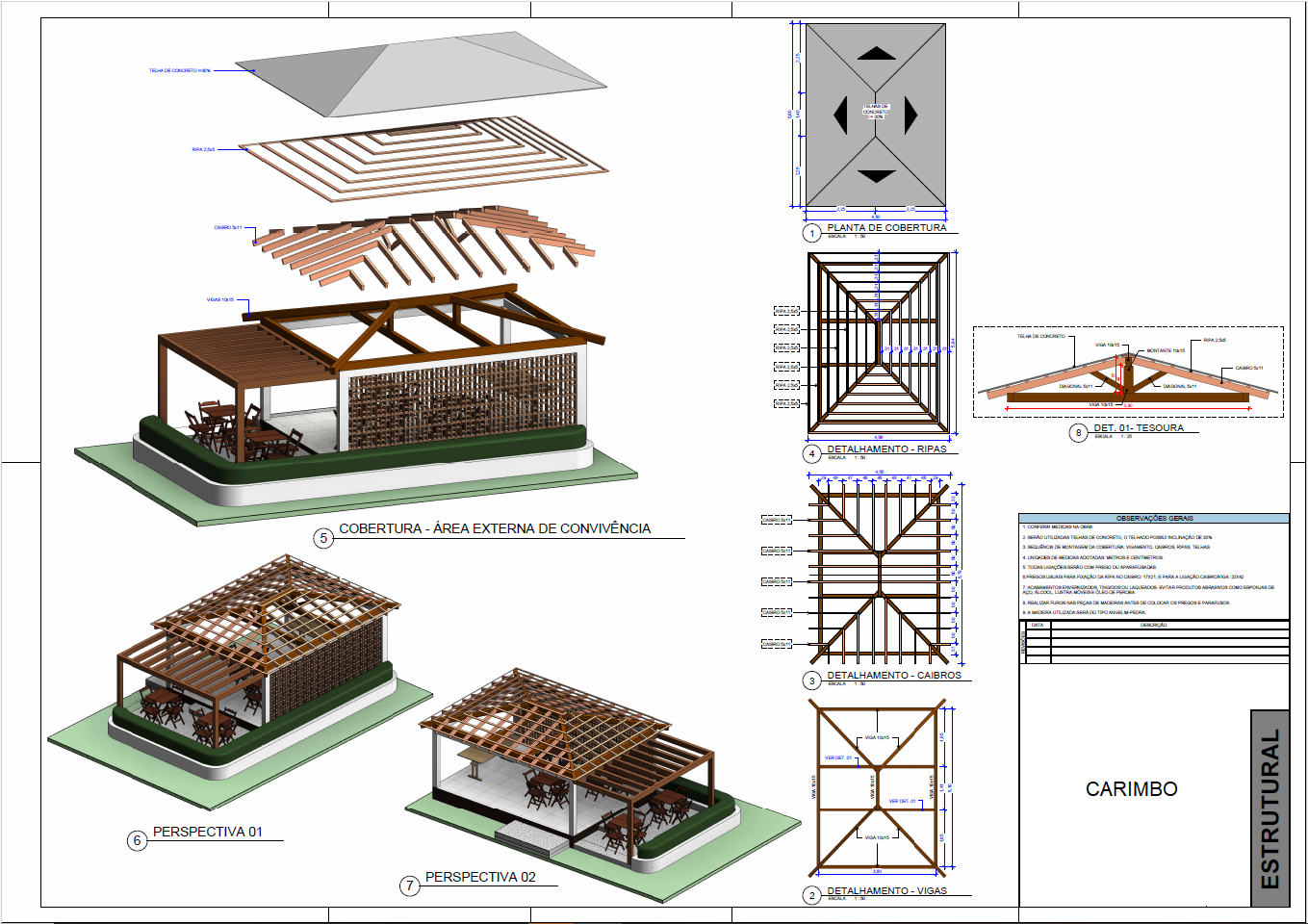Select the left-pointing slope arrow in roof plan
Viewport: 1308px width, 924px height.
pyautogui.click(x=841, y=115)
